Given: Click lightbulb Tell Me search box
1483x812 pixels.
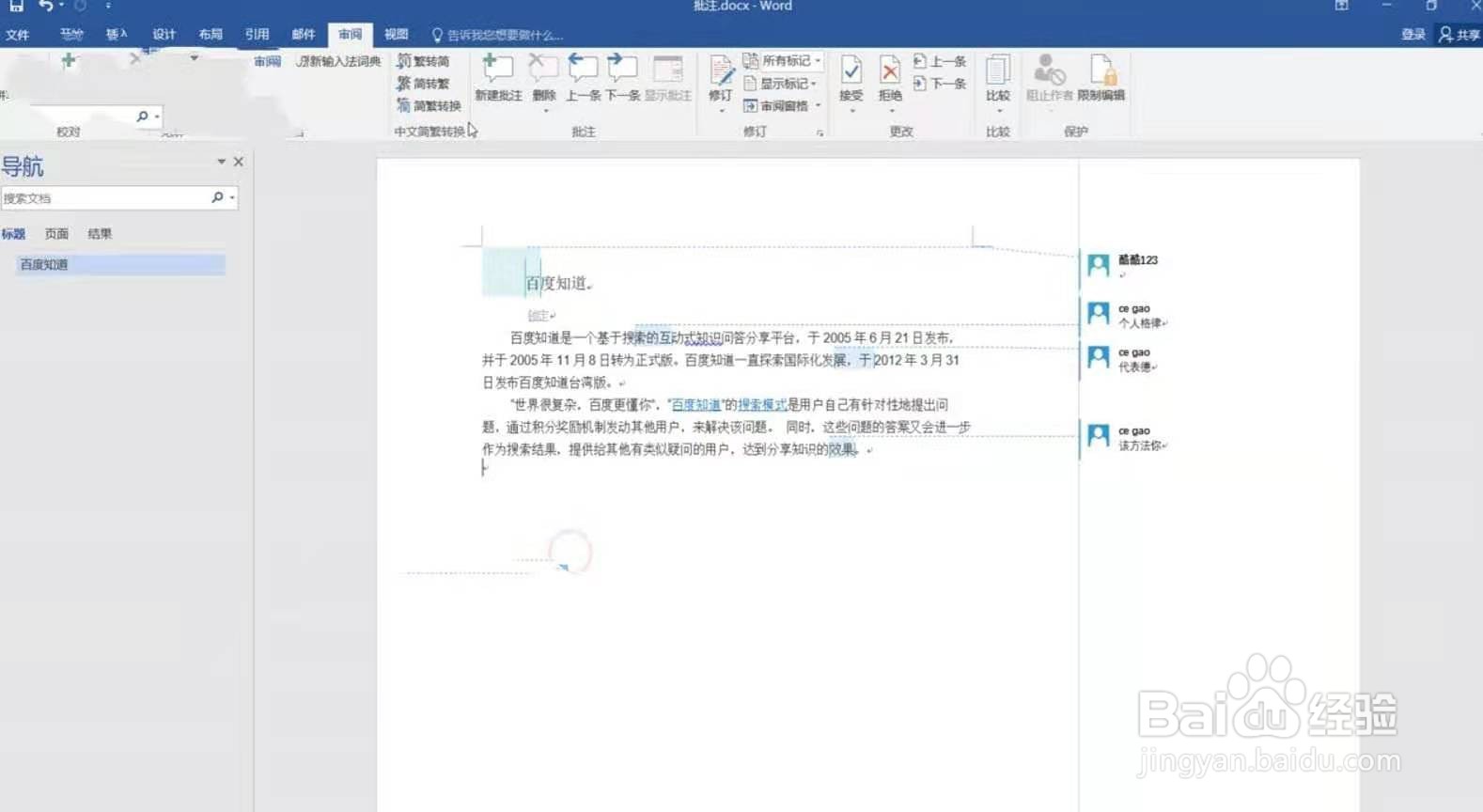Looking at the screenshot, I should pos(497,35).
